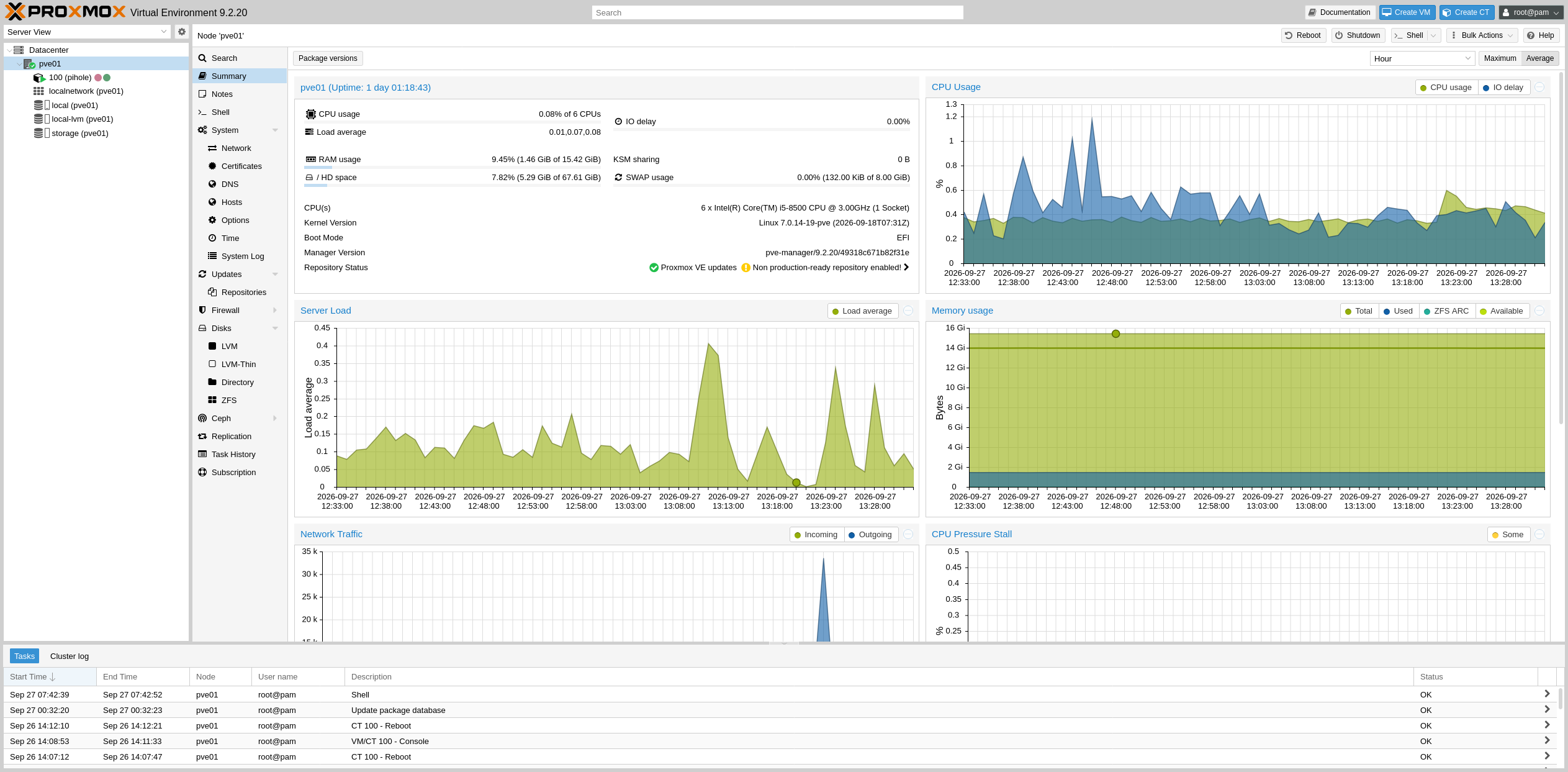The width and height of the screenshot is (1568, 772).
Task: Open the Documentation link button
Action: coord(1339,12)
